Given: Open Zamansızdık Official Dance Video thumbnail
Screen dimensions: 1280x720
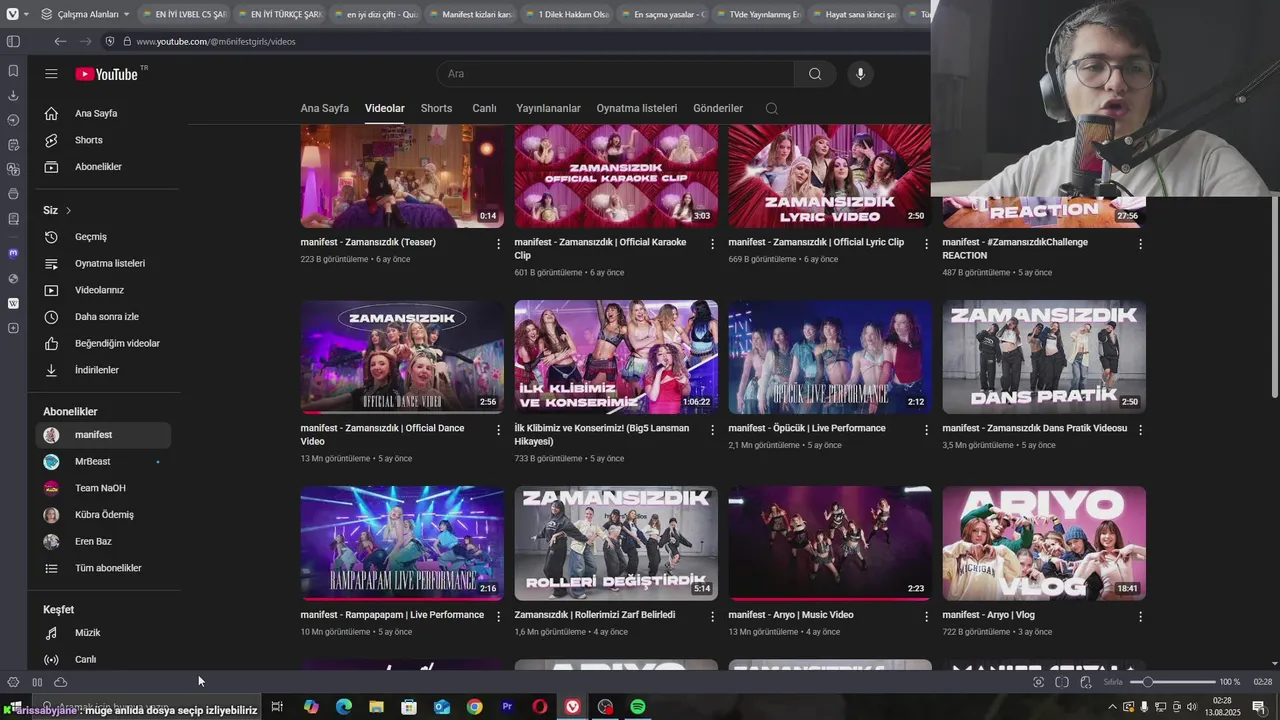Looking at the screenshot, I should click(x=402, y=357).
